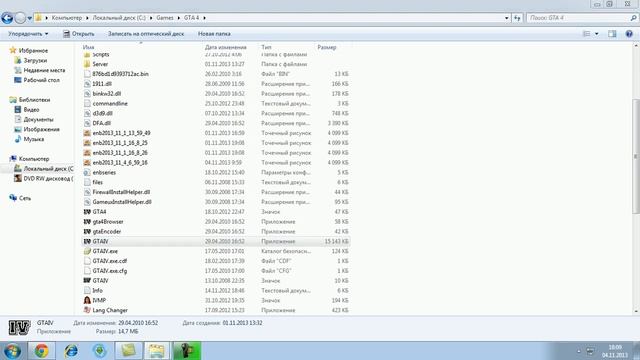Select GameuxInstallHelper.dll file icon
The width and height of the screenshot is (640, 360).
[87, 202]
